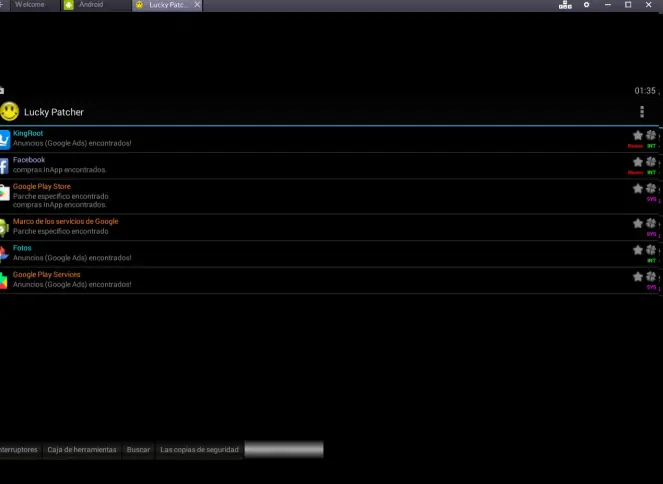Click the Google Play Services icon
This screenshot has width=663, height=484.
pos(4,281)
